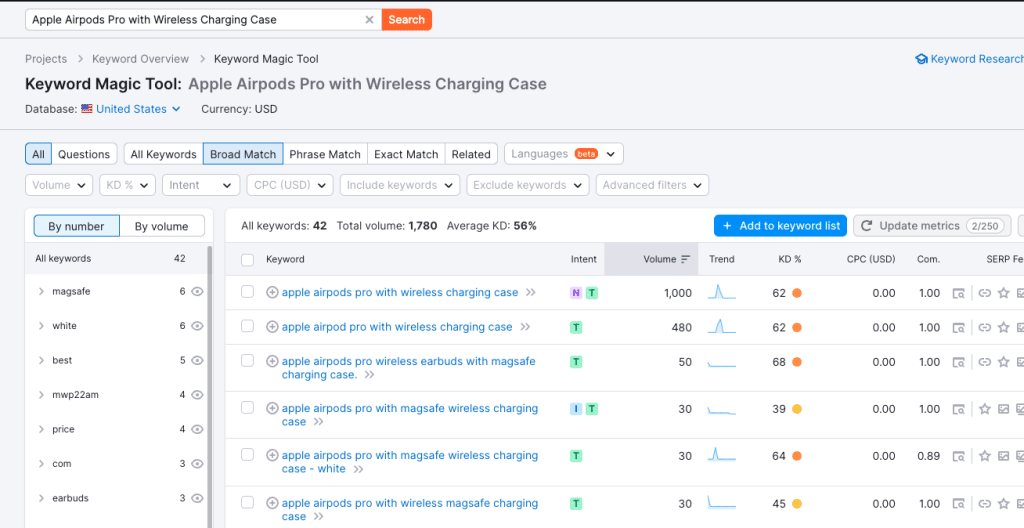Click the keyword groups sidebar scrollbar
This screenshot has height=528, width=1024.
coord(210,386)
